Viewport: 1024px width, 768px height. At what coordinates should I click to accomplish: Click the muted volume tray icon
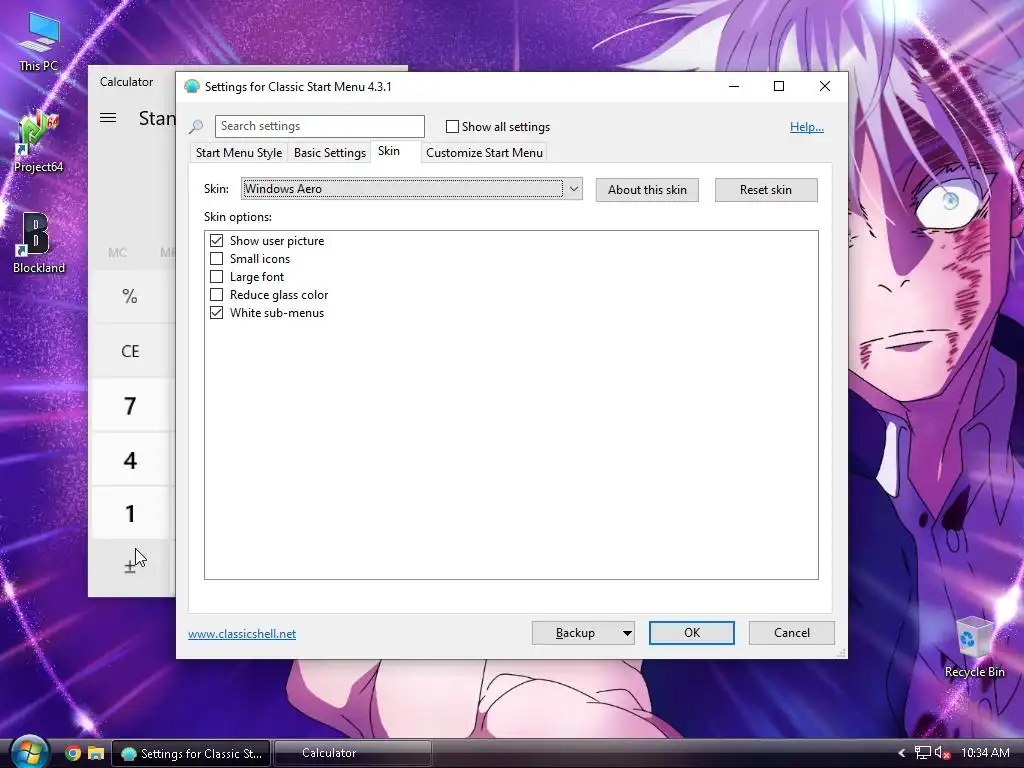(942, 753)
